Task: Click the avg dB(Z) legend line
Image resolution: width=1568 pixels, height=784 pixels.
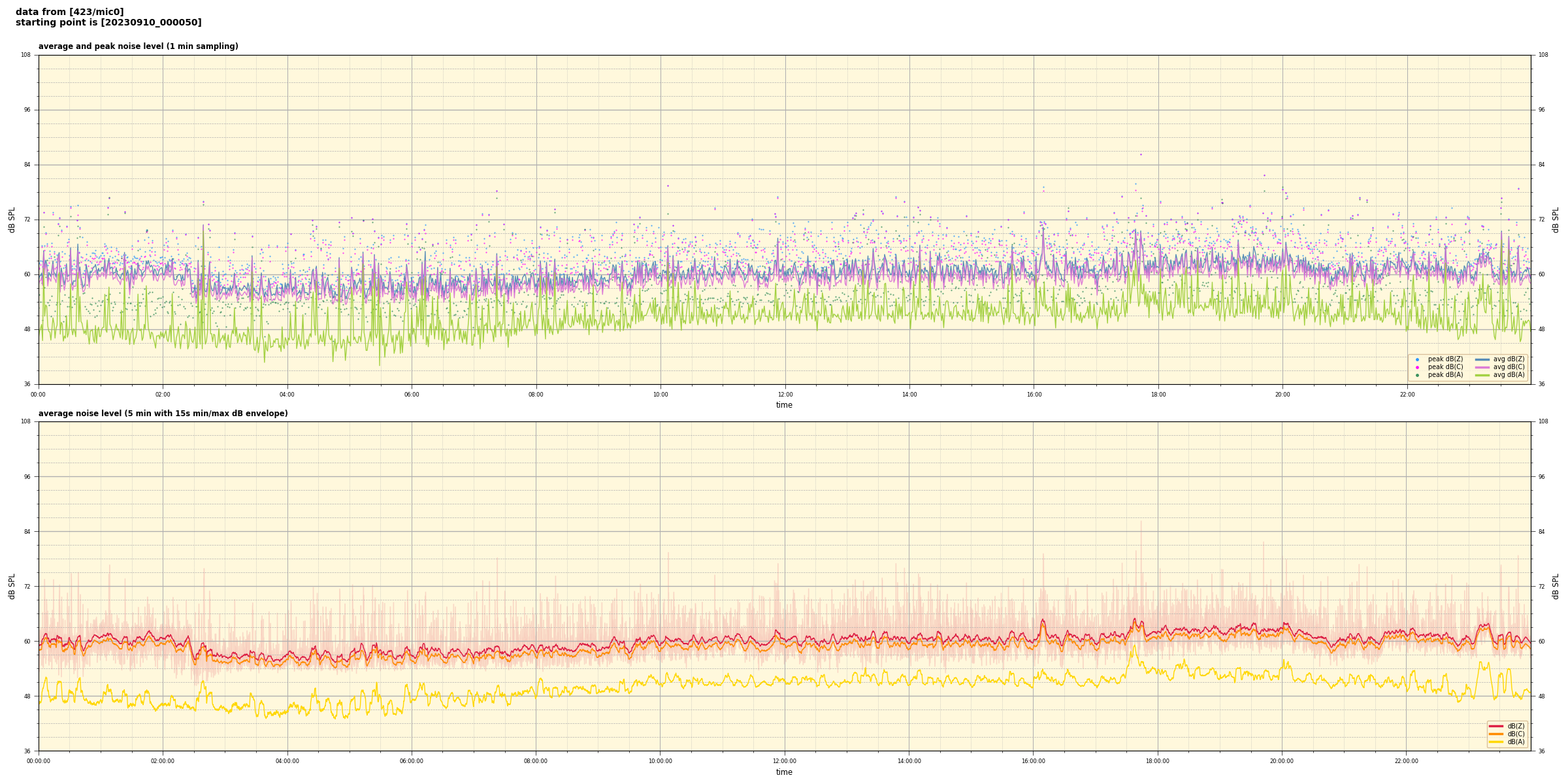Action: point(1482,359)
